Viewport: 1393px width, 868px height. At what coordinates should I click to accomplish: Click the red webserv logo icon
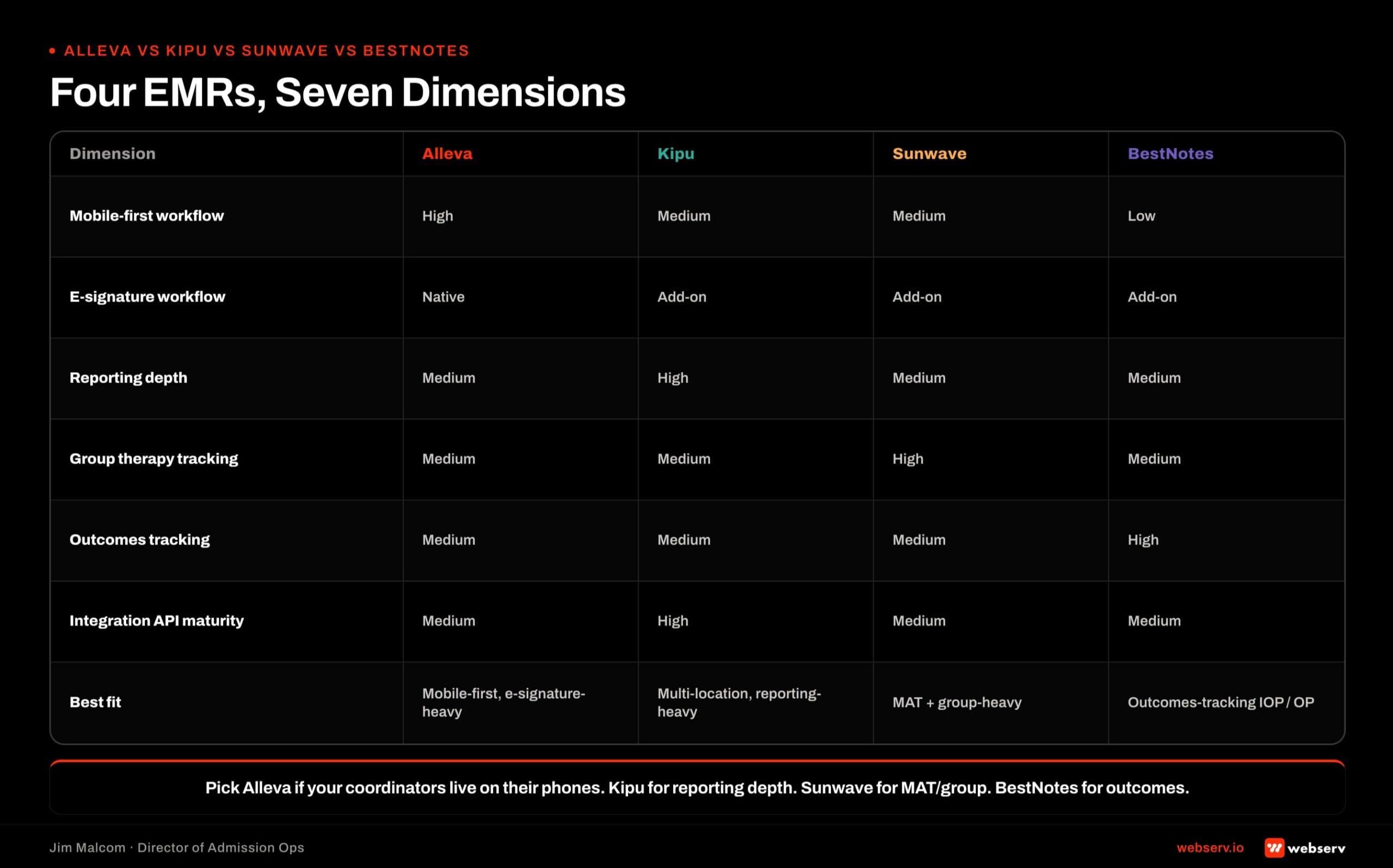(x=1274, y=847)
